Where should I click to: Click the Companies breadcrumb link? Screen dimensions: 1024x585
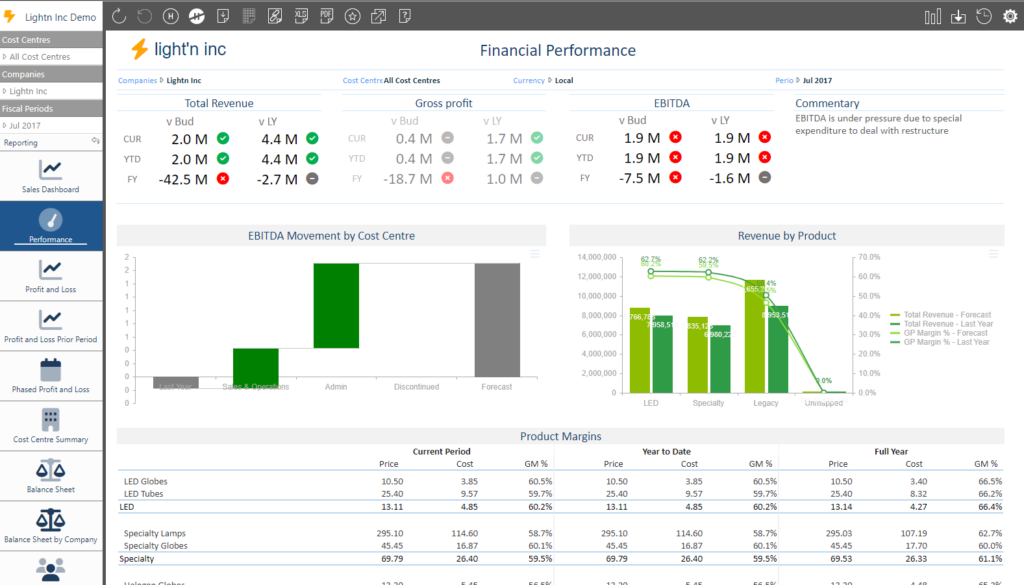click(137, 80)
